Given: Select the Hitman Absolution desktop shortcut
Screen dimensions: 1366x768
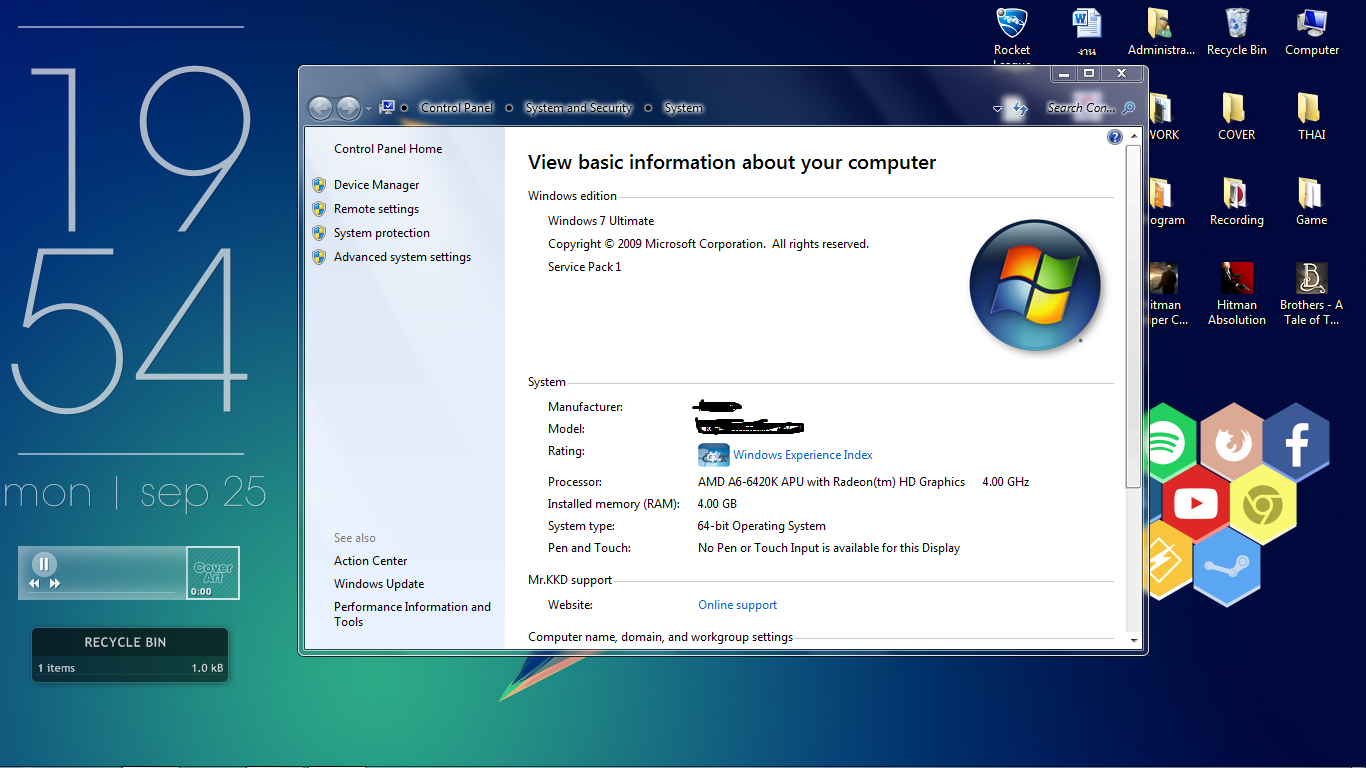Looking at the screenshot, I should coord(1236,294).
